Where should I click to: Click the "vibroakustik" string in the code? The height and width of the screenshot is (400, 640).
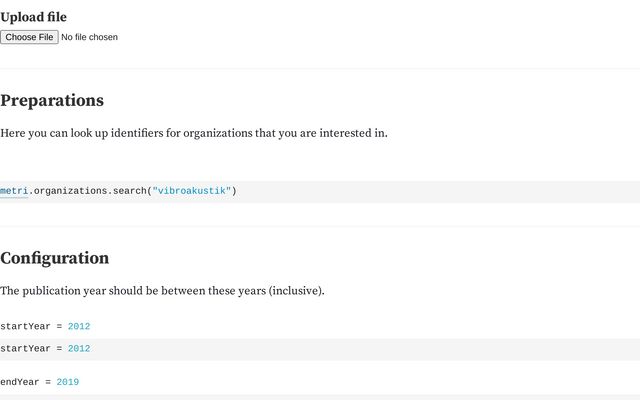(x=192, y=191)
